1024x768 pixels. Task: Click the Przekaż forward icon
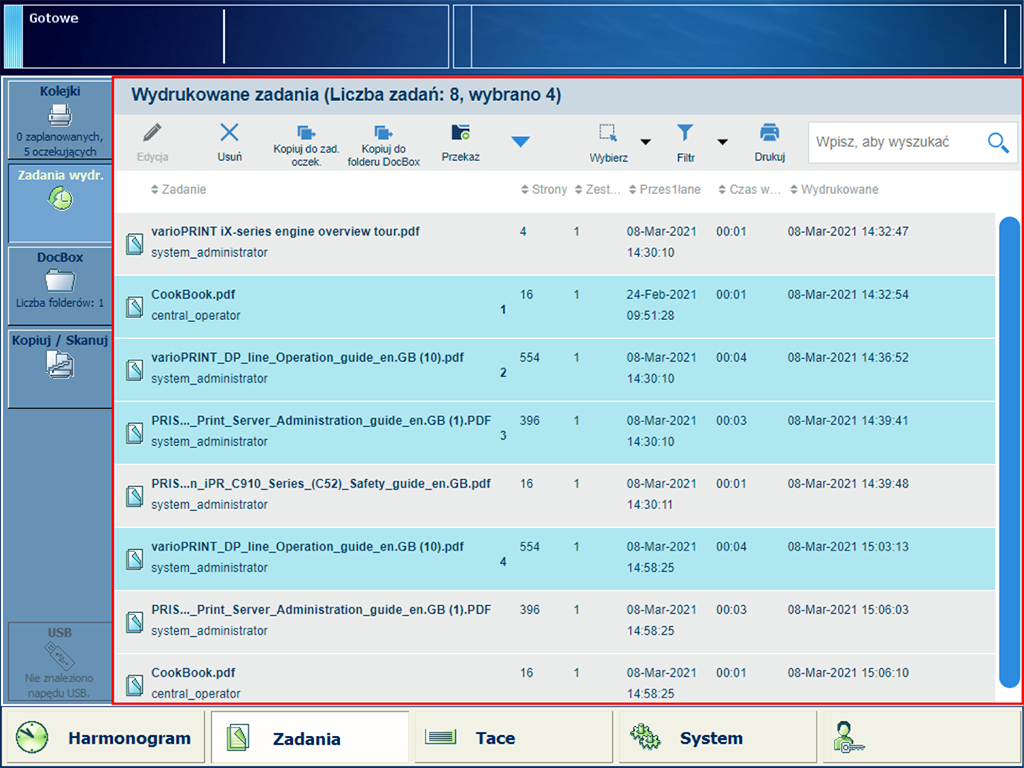coord(461,134)
